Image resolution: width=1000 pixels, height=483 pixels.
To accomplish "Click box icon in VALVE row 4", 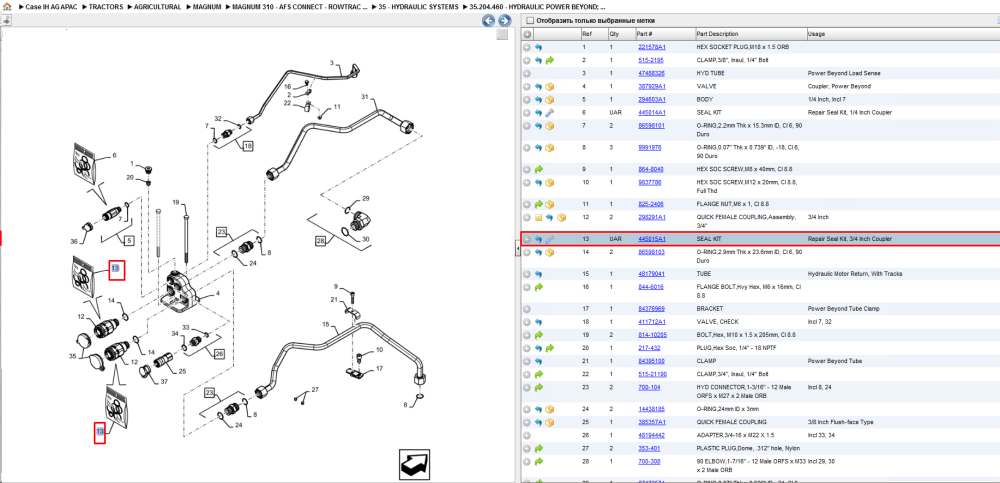I will pos(549,86).
